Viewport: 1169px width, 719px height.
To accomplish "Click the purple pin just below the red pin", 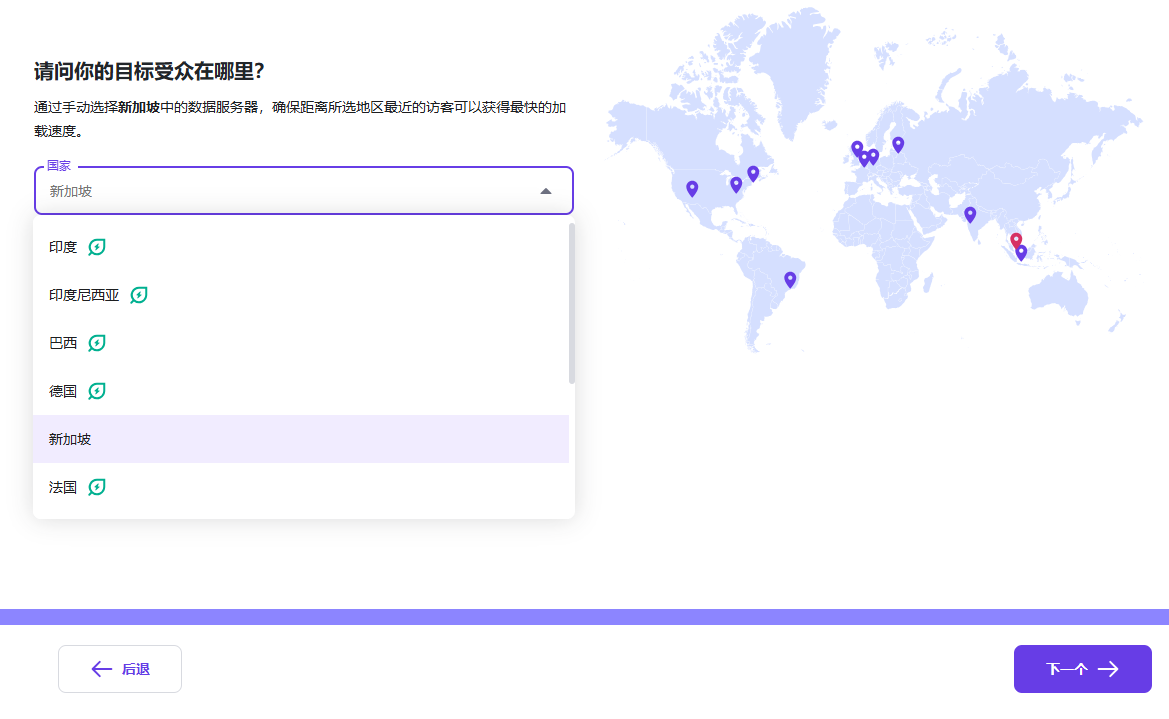I will coord(1021,252).
